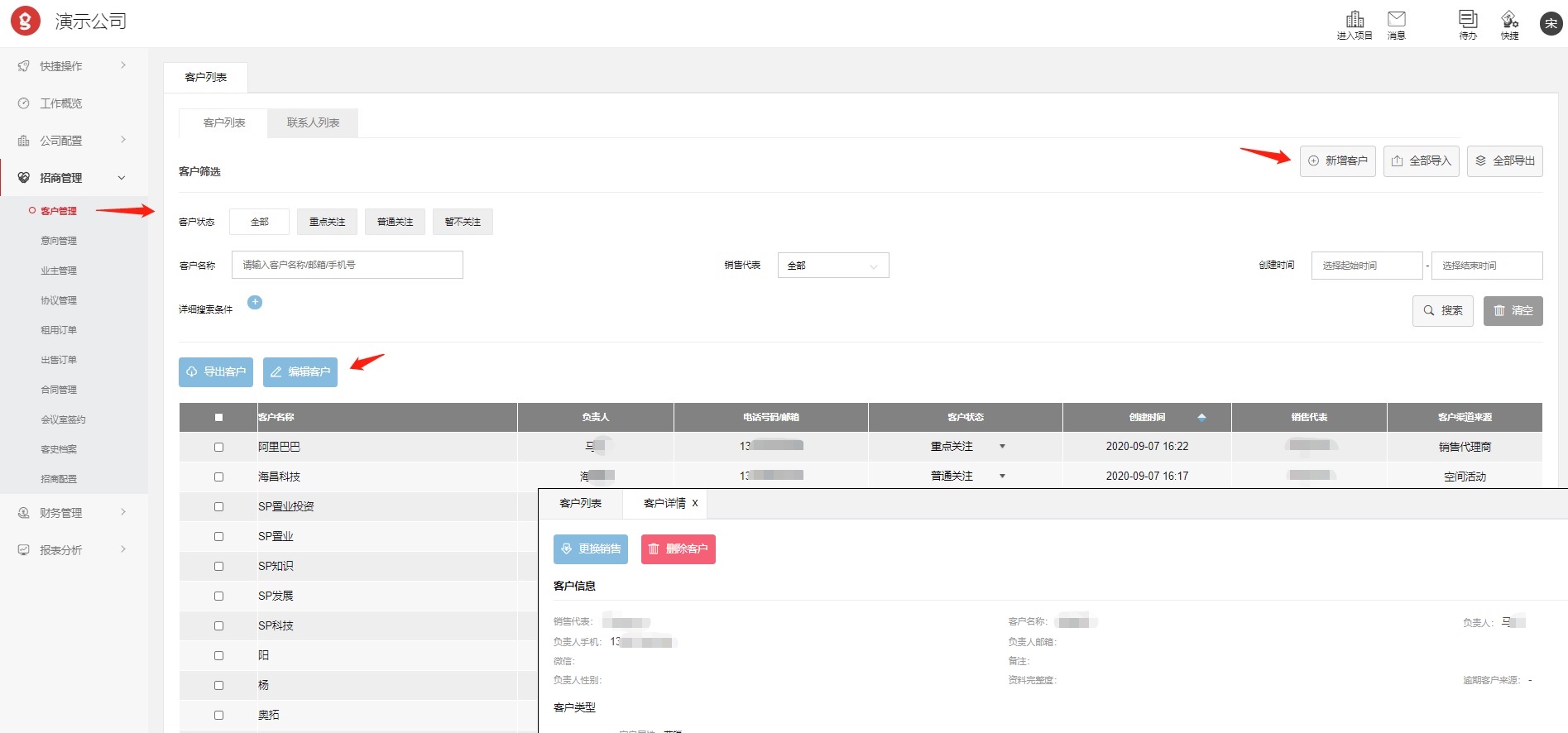Open the 待办 to-do icon
The width and height of the screenshot is (1568, 733).
point(1468,20)
